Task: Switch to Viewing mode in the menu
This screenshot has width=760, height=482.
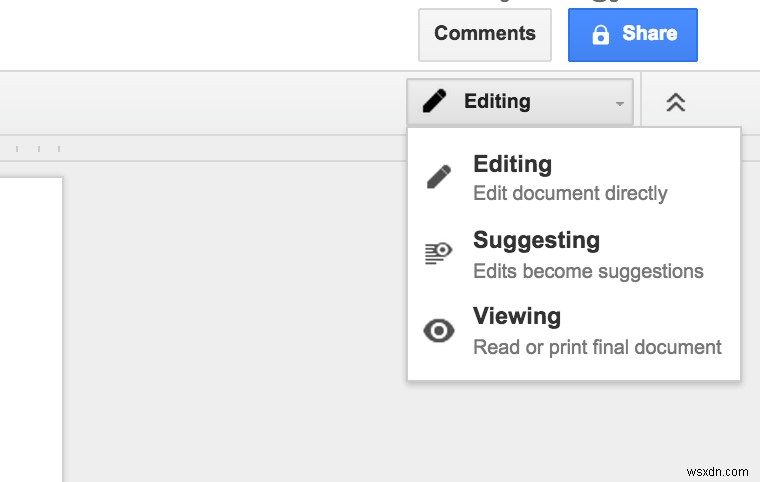Action: (516, 316)
